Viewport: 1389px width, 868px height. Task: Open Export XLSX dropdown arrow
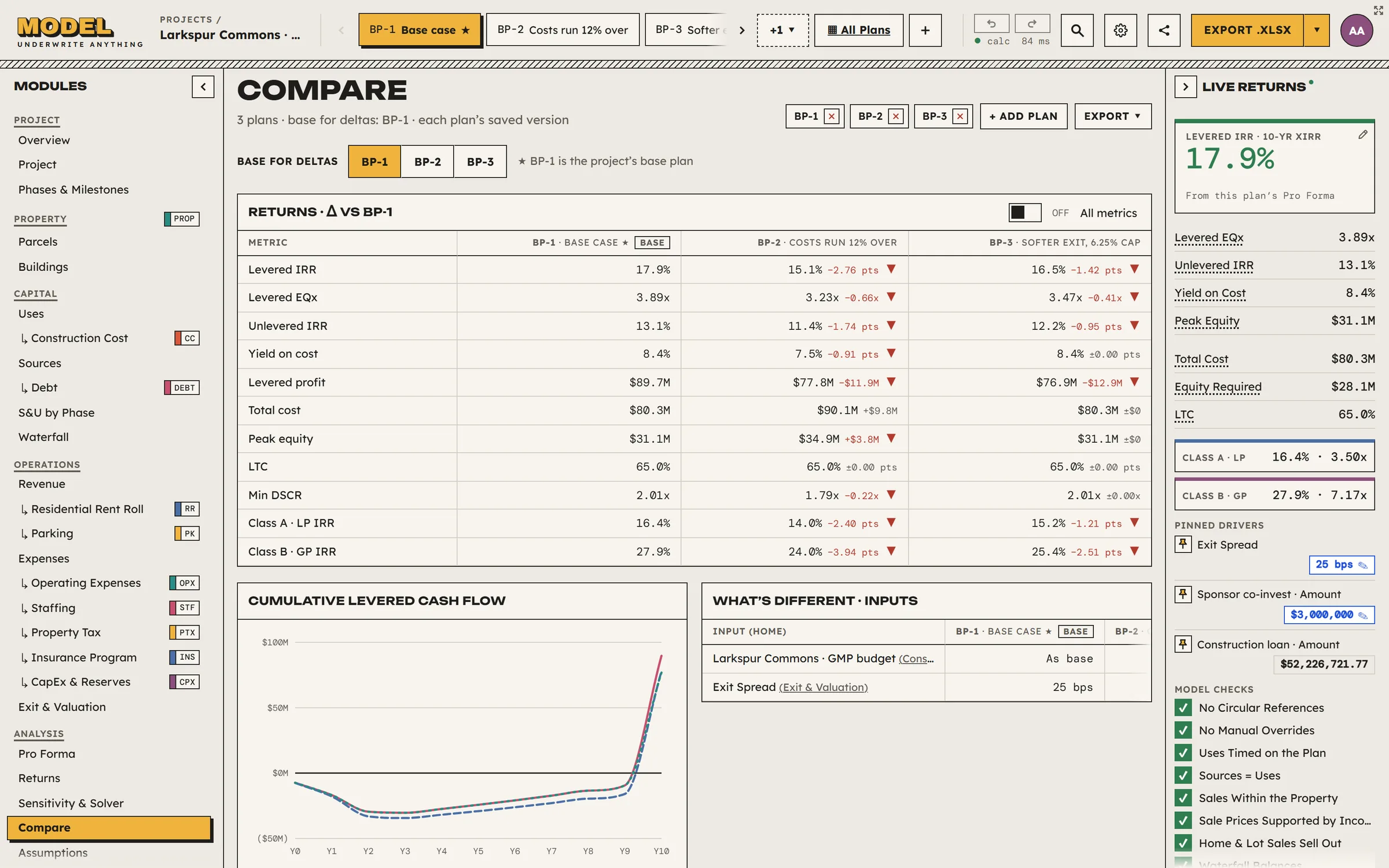(x=1317, y=30)
